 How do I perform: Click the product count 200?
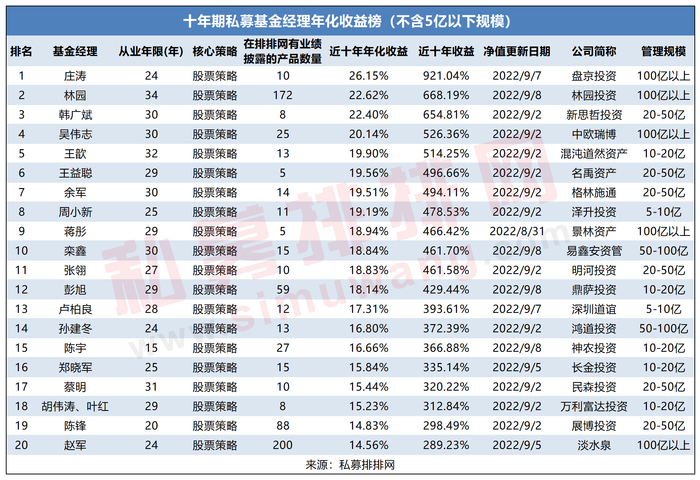(x=283, y=445)
